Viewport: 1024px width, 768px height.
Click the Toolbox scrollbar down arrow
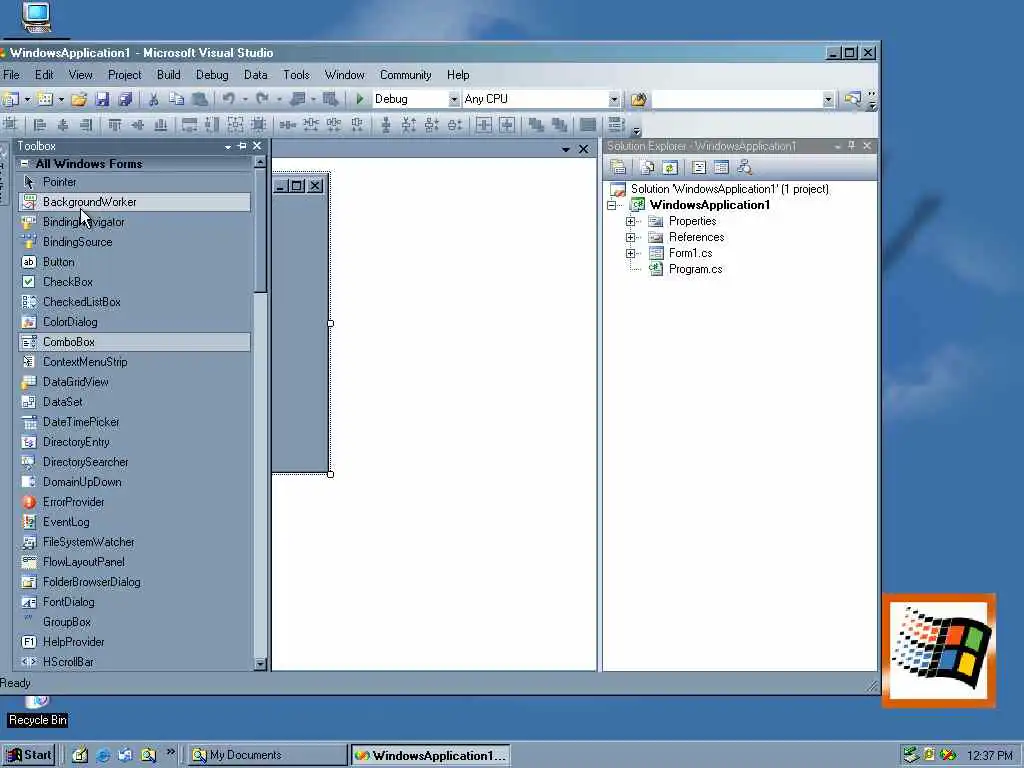(x=259, y=664)
